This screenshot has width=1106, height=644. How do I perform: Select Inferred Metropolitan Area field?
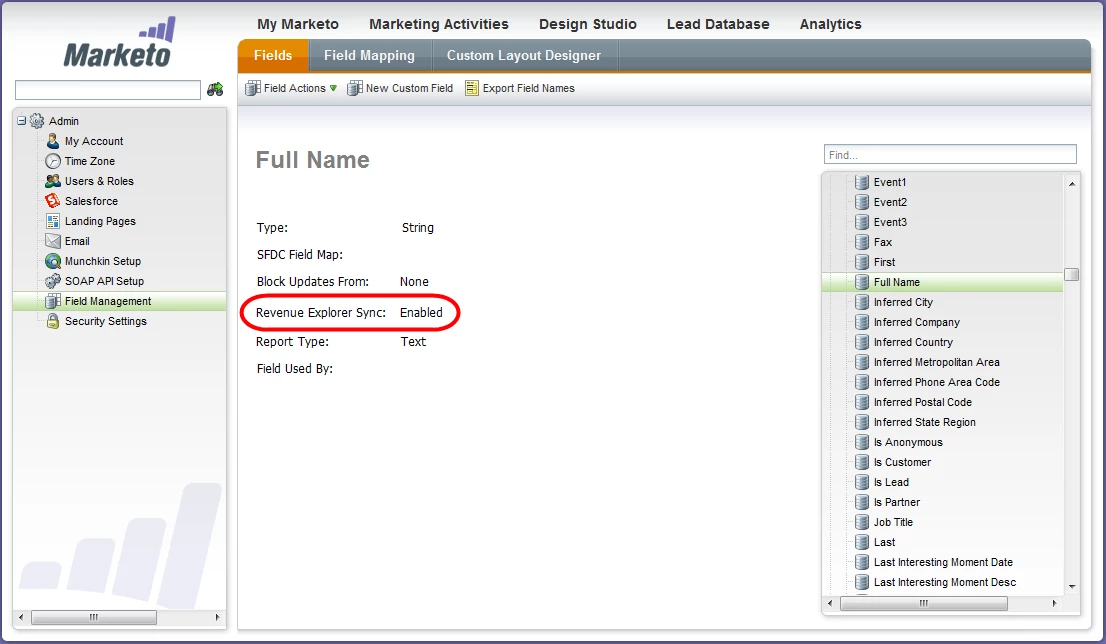(x=937, y=362)
